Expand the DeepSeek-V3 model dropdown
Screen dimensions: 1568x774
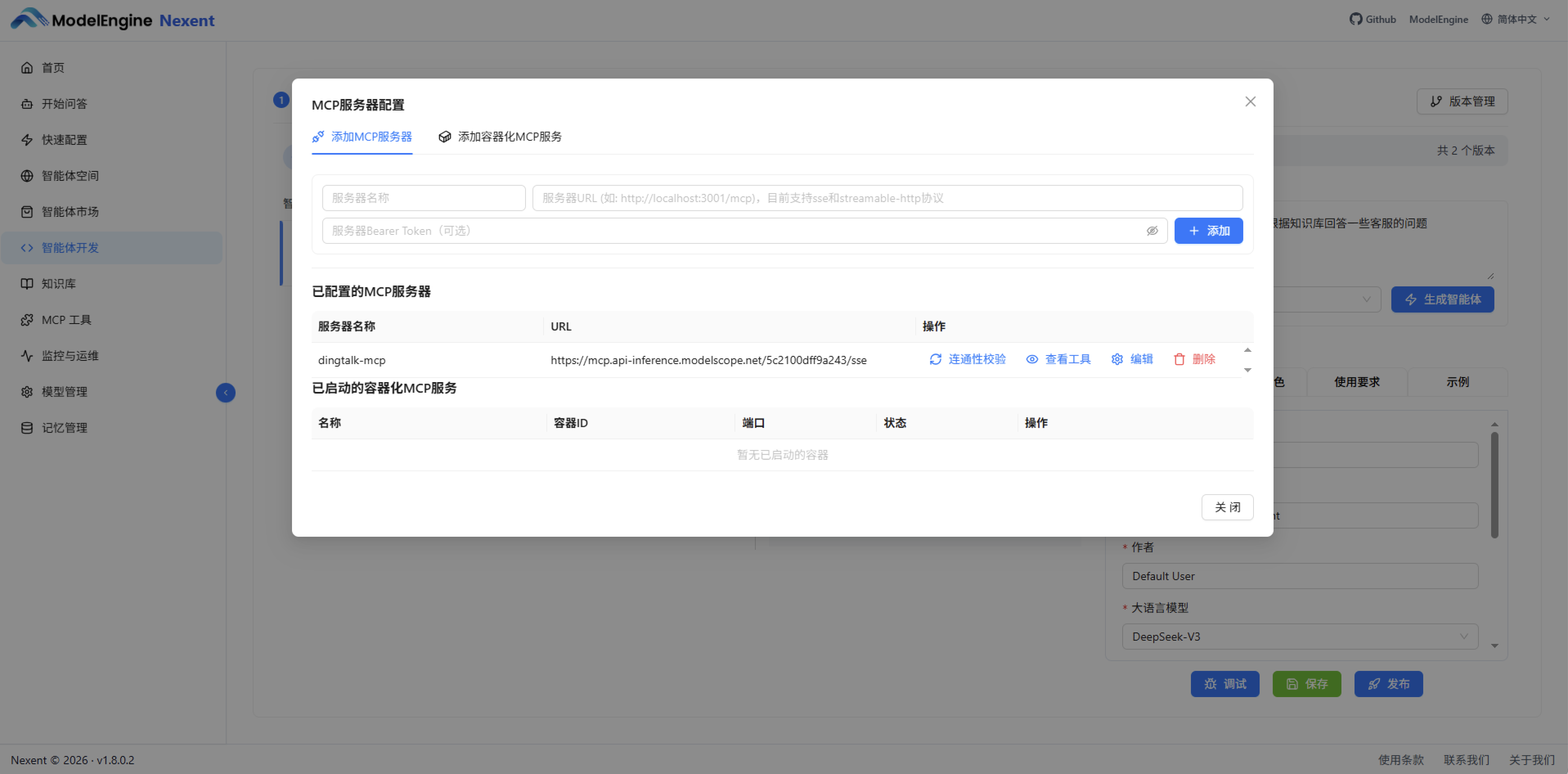tap(1300, 637)
